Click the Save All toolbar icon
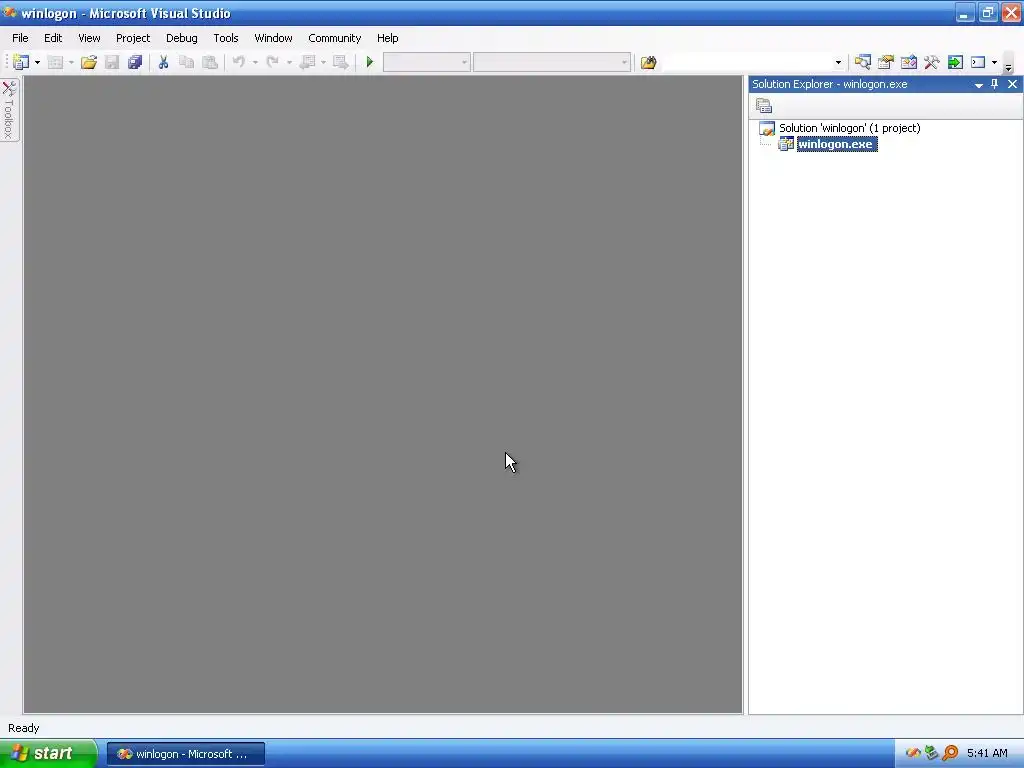This screenshot has height=768, width=1024. pyautogui.click(x=135, y=63)
